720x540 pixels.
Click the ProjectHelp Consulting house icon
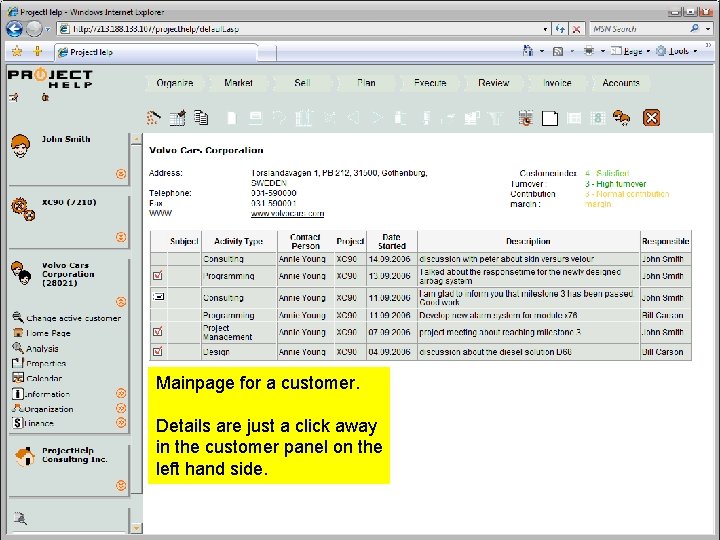pyautogui.click(x=24, y=457)
